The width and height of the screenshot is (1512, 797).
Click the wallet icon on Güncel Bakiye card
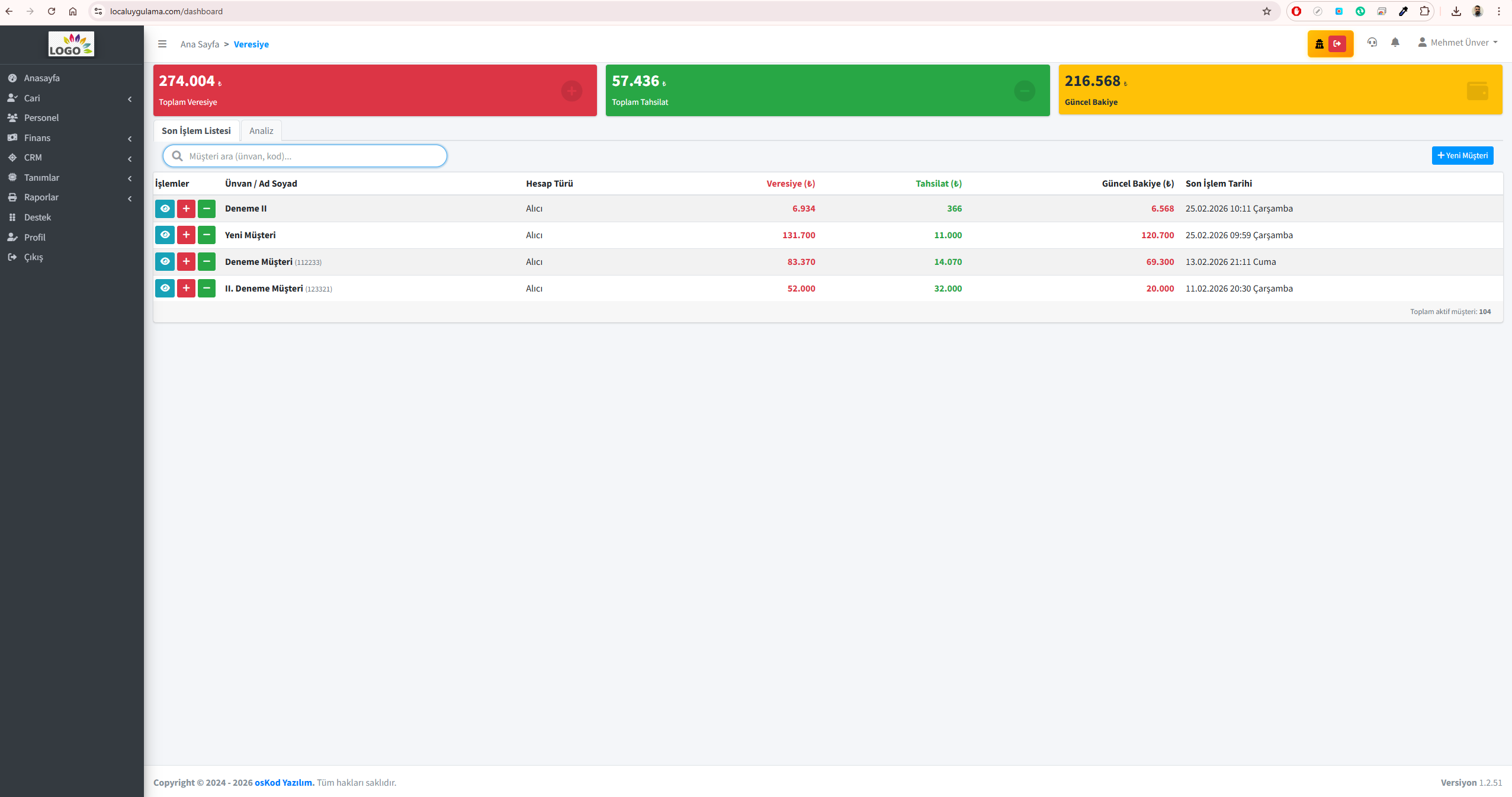click(1477, 91)
